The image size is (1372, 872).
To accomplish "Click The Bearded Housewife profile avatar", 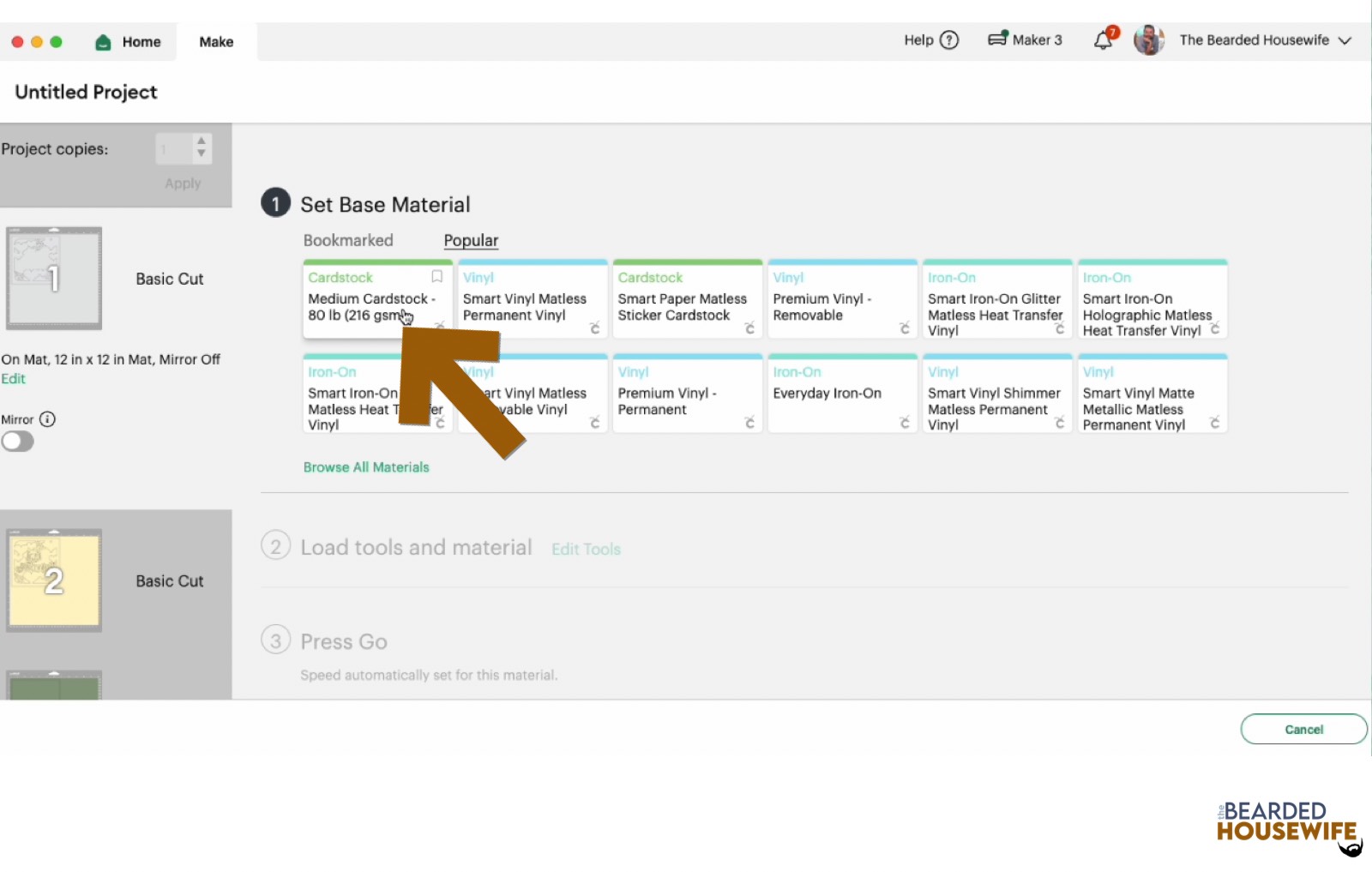I will point(1149,39).
